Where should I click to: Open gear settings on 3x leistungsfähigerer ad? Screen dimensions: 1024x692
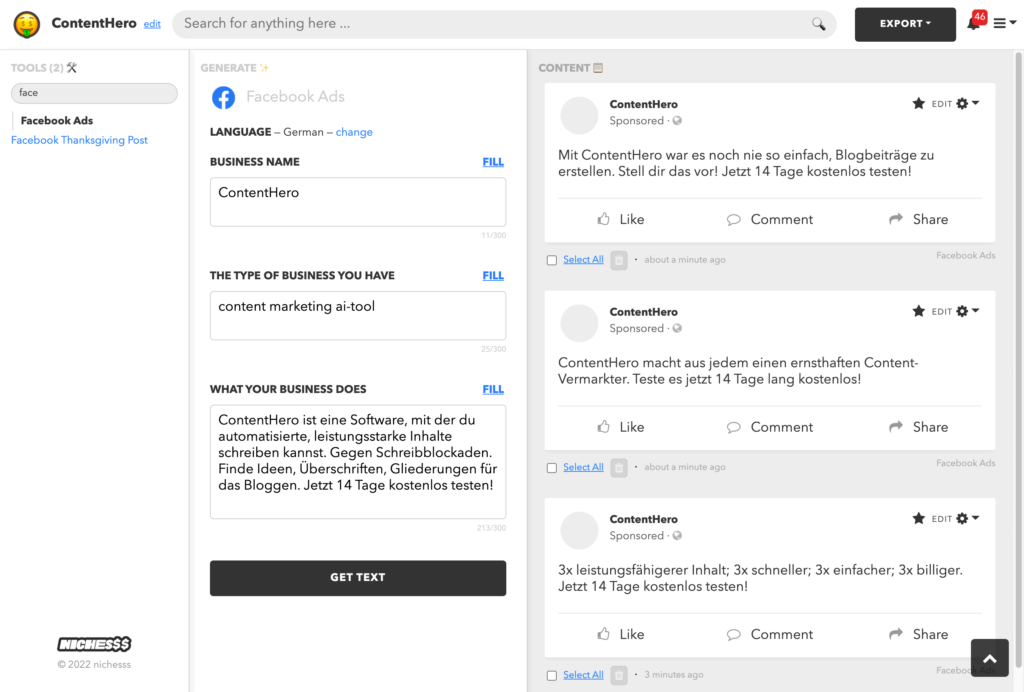[x=962, y=519]
